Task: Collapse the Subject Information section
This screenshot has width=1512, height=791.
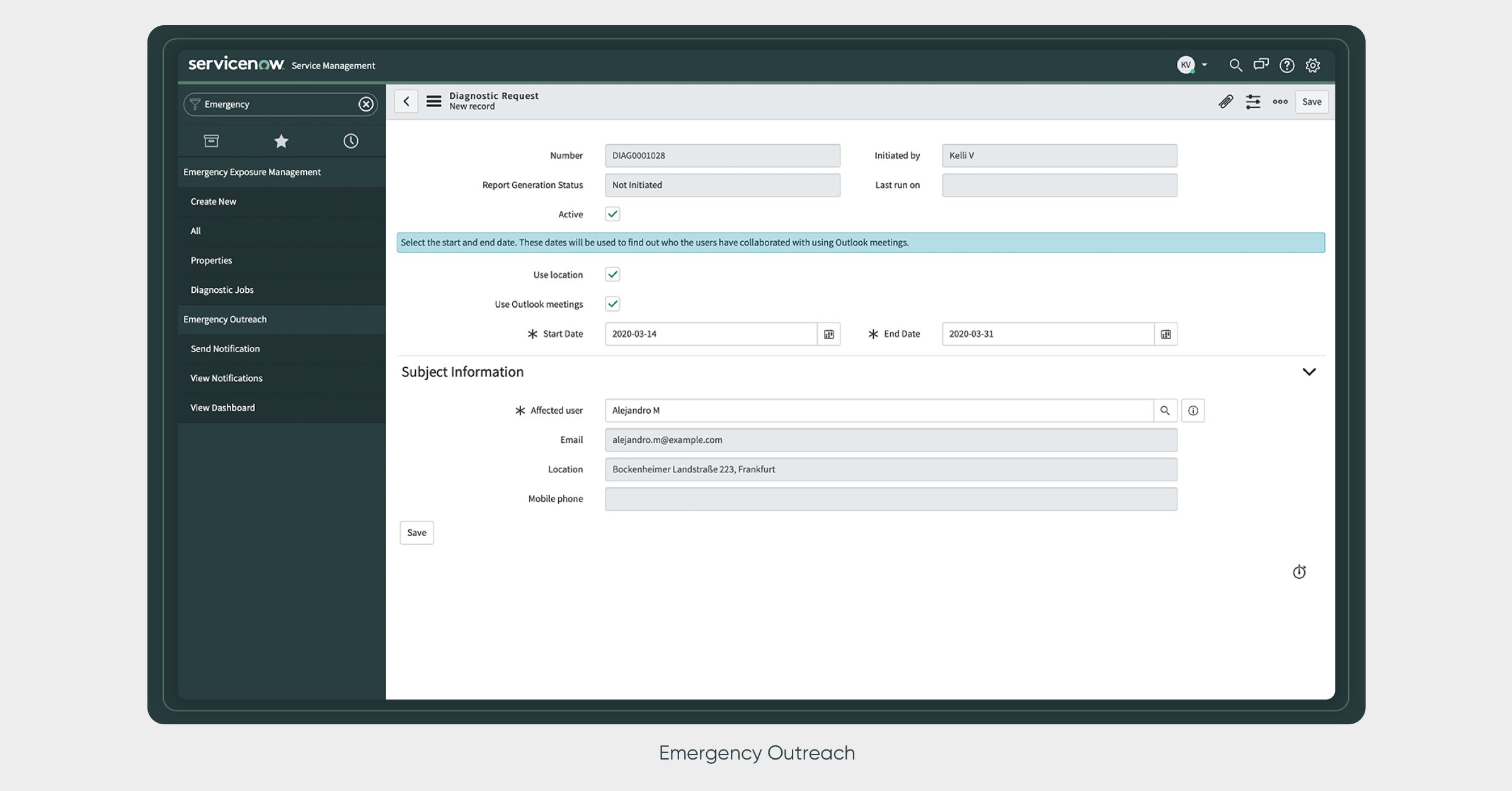Action: click(1309, 372)
